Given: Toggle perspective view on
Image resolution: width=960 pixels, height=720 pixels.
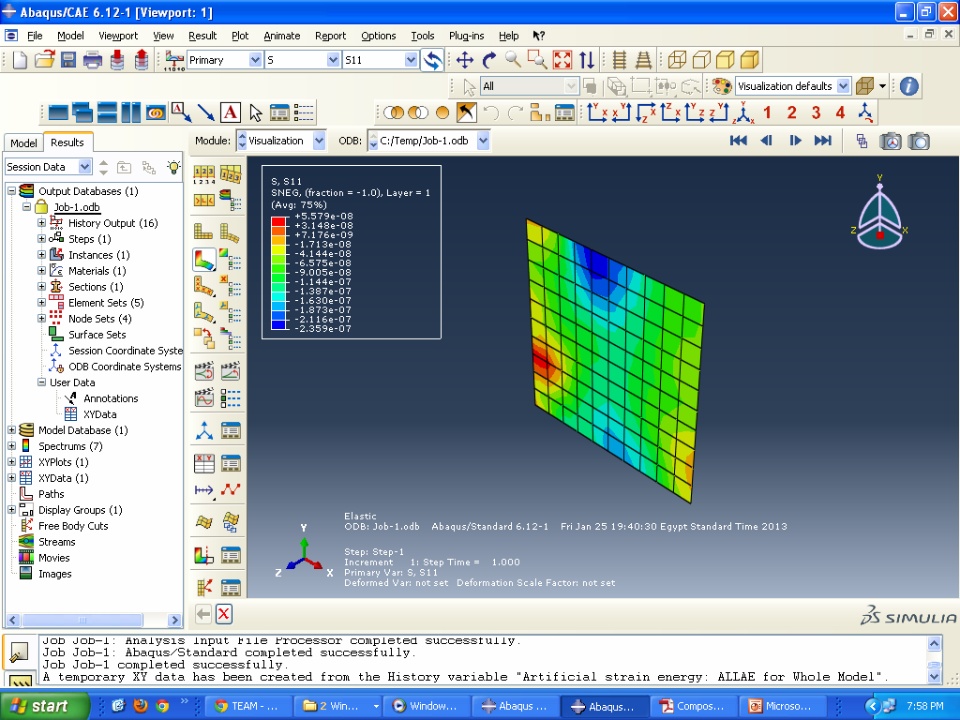Looking at the screenshot, I should click(643, 60).
